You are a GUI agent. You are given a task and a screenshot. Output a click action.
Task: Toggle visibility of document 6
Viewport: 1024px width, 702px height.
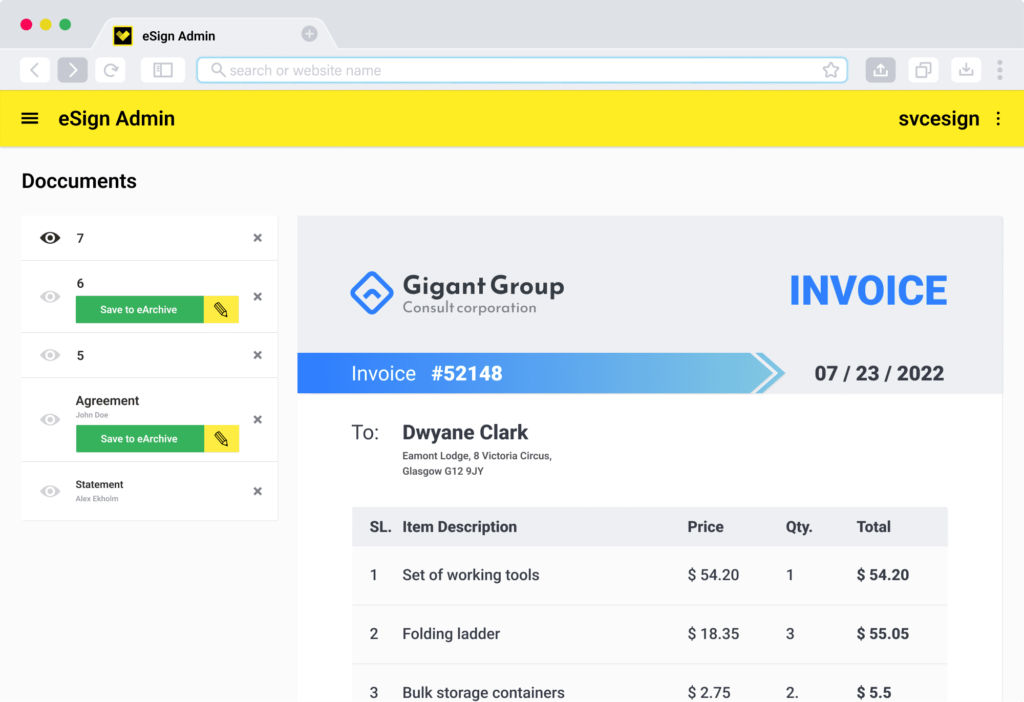pos(50,296)
